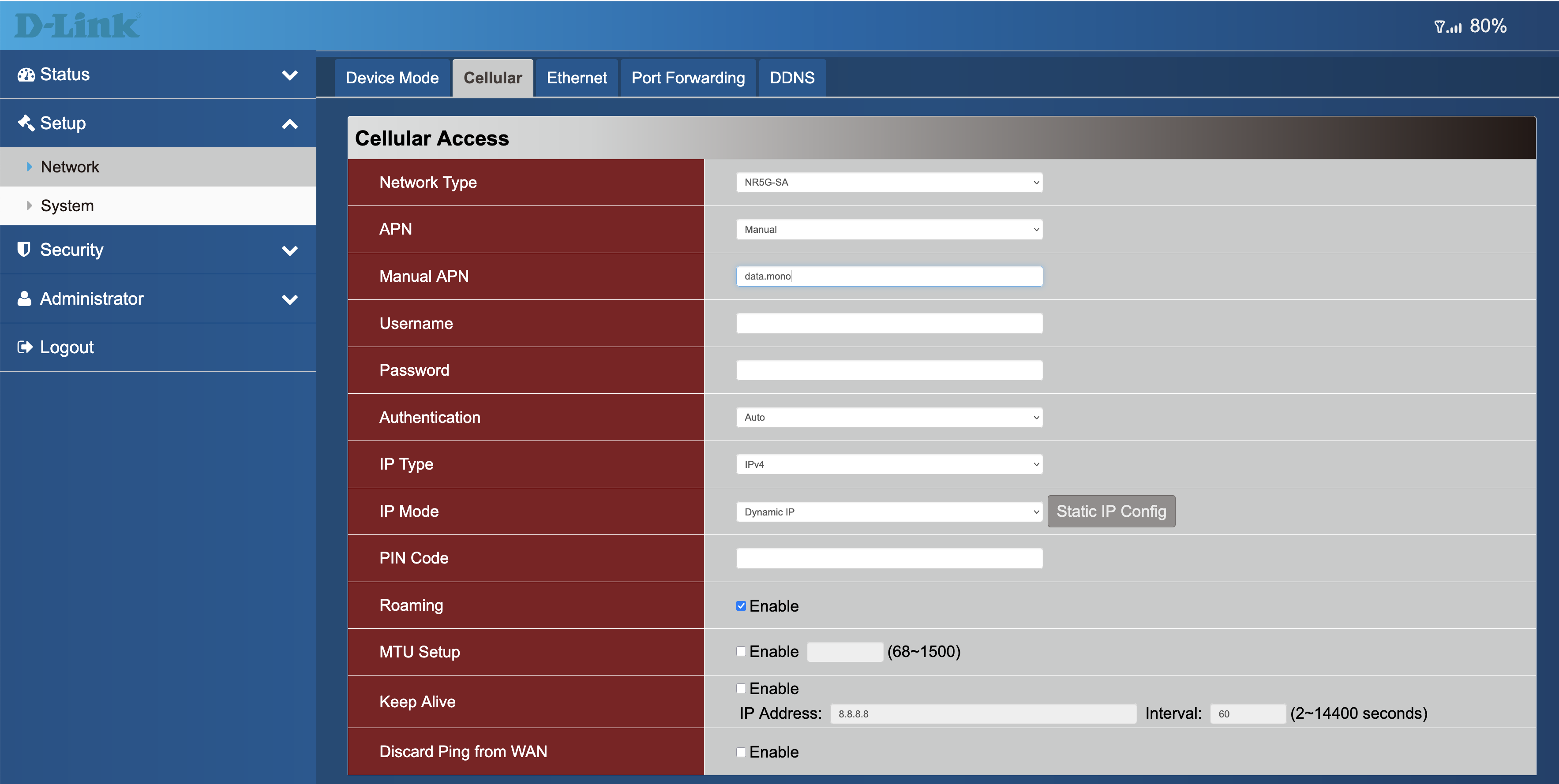The width and height of the screenshot is (1559, 784).
Task: Open the Ethernet tab
Action: (576, 78)
